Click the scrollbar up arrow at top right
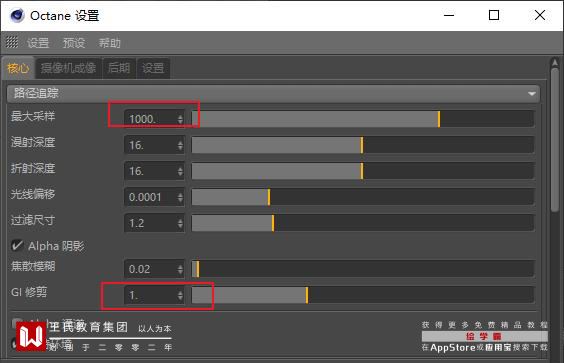Viewport: 564px width, 363px height. (x=555, y=63)
